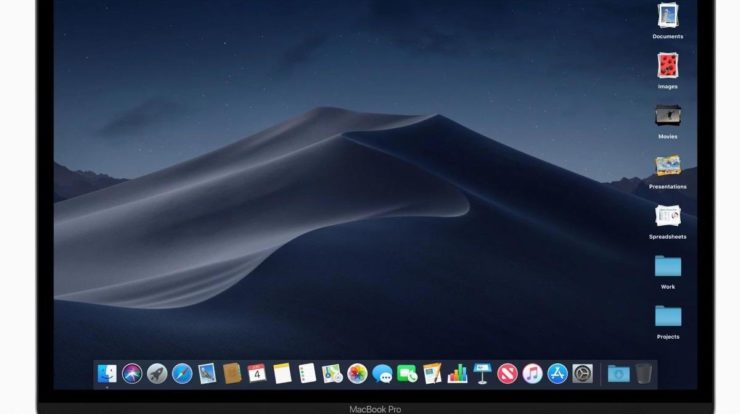Image resolution: width=740 pixels, height=414 pixels.
Task: Expand the Documents stack on desktop
Action: tap(668, 16)
